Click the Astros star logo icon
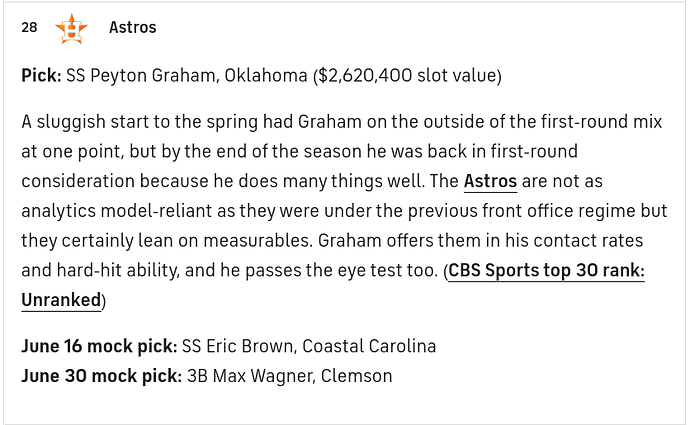Viewport: 690px width, 425px height. (72, 29)
